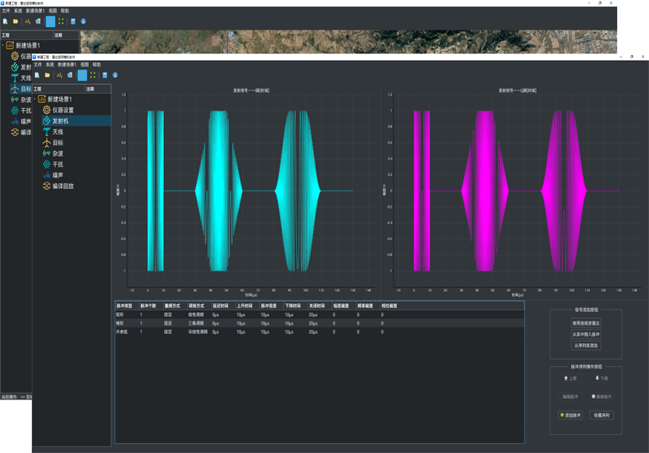Open the 文件 menu in front window

[x=38, y=65]
